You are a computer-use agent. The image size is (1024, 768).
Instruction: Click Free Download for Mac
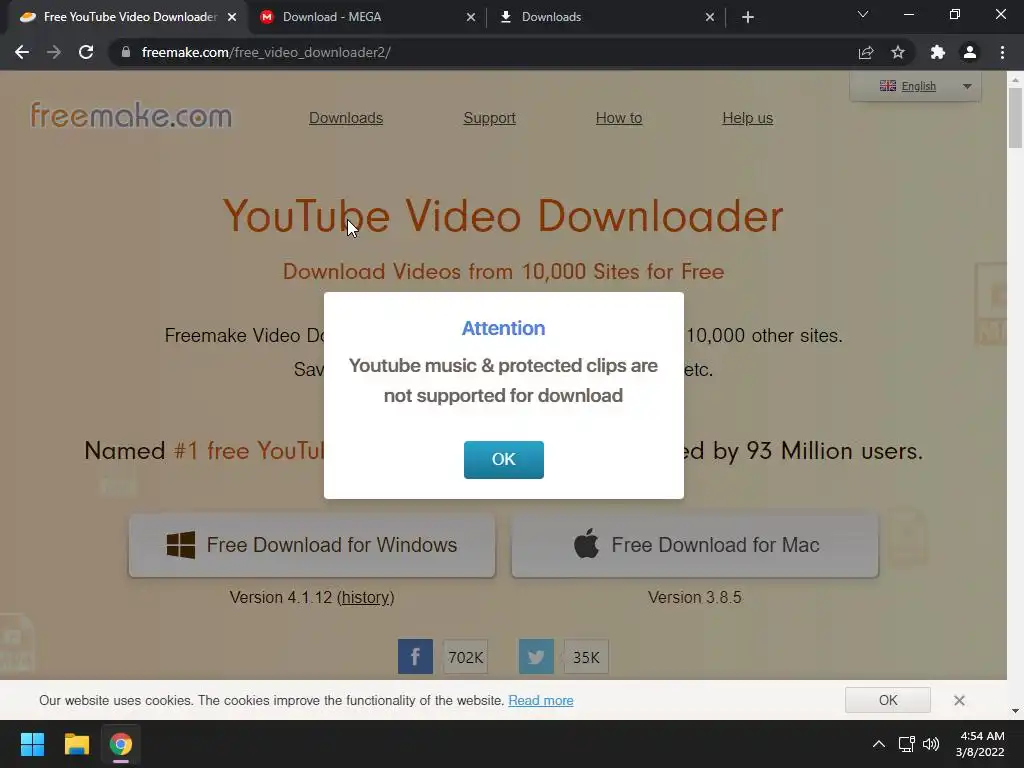[695, 545]
